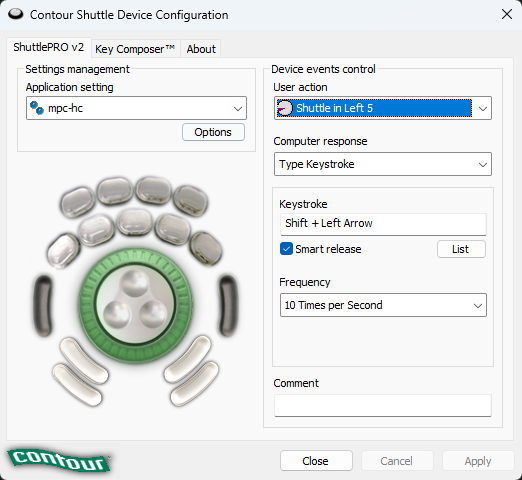This screenshot has width=522, height=480.
Task: Click the rightmost button in upper row
Action: point(191,201)
